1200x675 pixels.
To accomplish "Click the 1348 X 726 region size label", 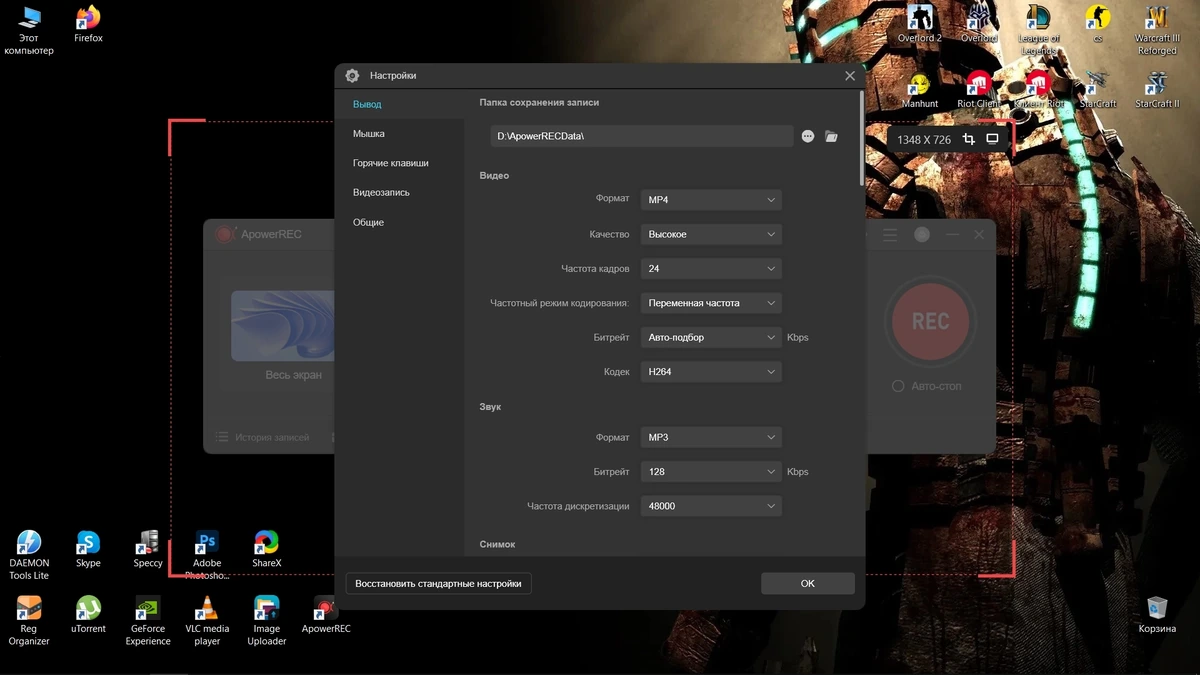I will pos(924,140).
